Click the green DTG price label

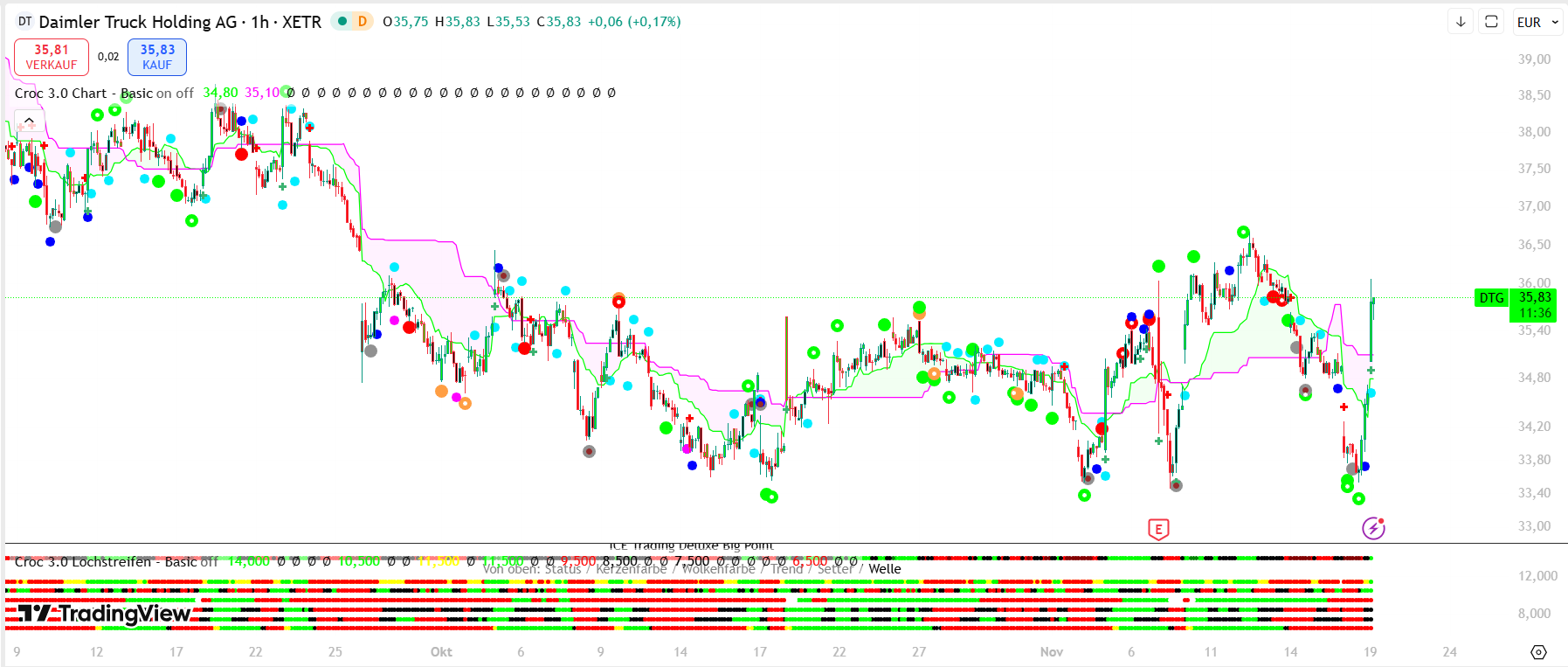1491,298
